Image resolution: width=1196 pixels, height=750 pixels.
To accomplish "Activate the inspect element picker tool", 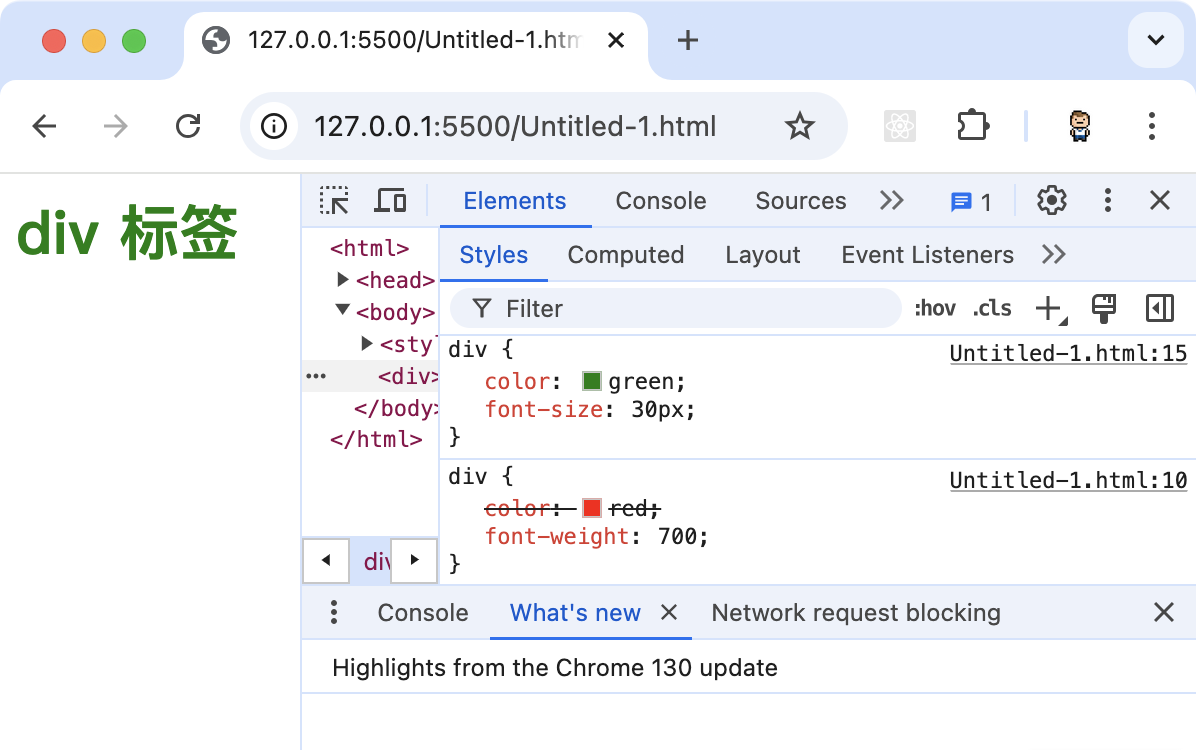I will pos(334,201).
